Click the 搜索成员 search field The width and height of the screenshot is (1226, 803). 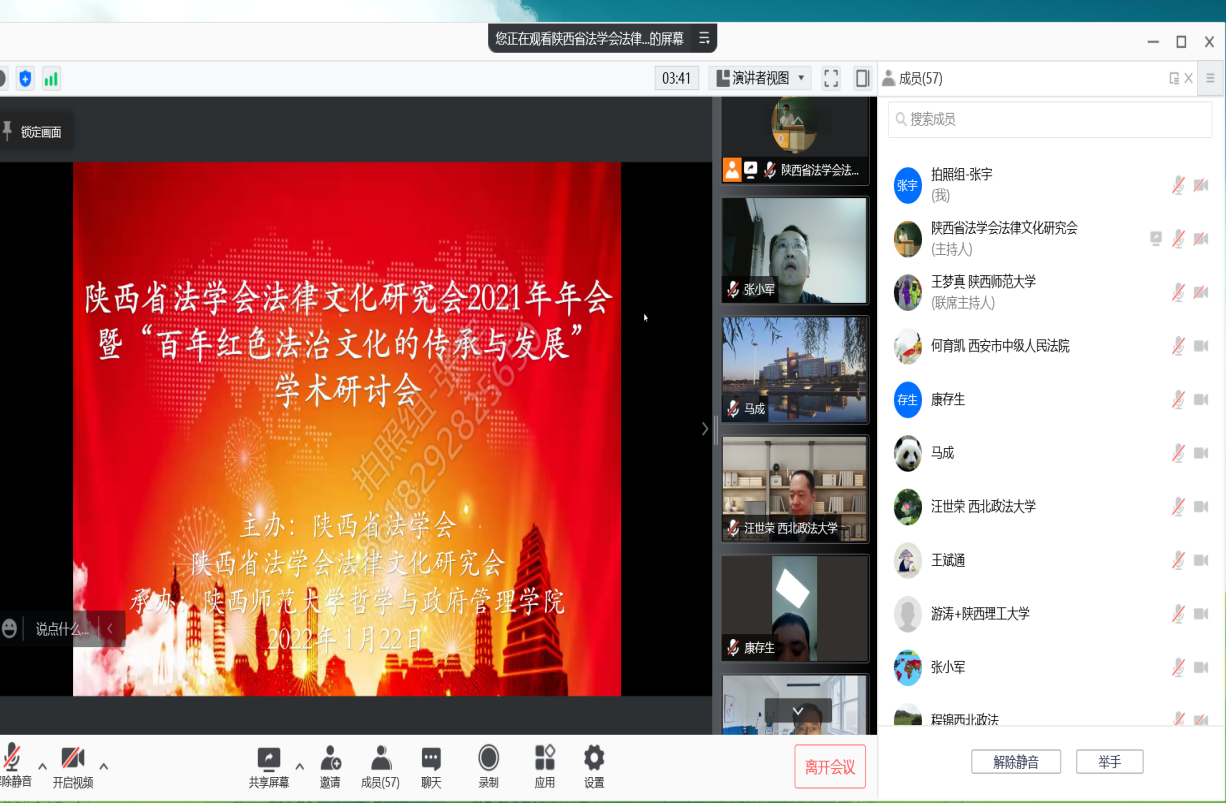[1050, 119]
